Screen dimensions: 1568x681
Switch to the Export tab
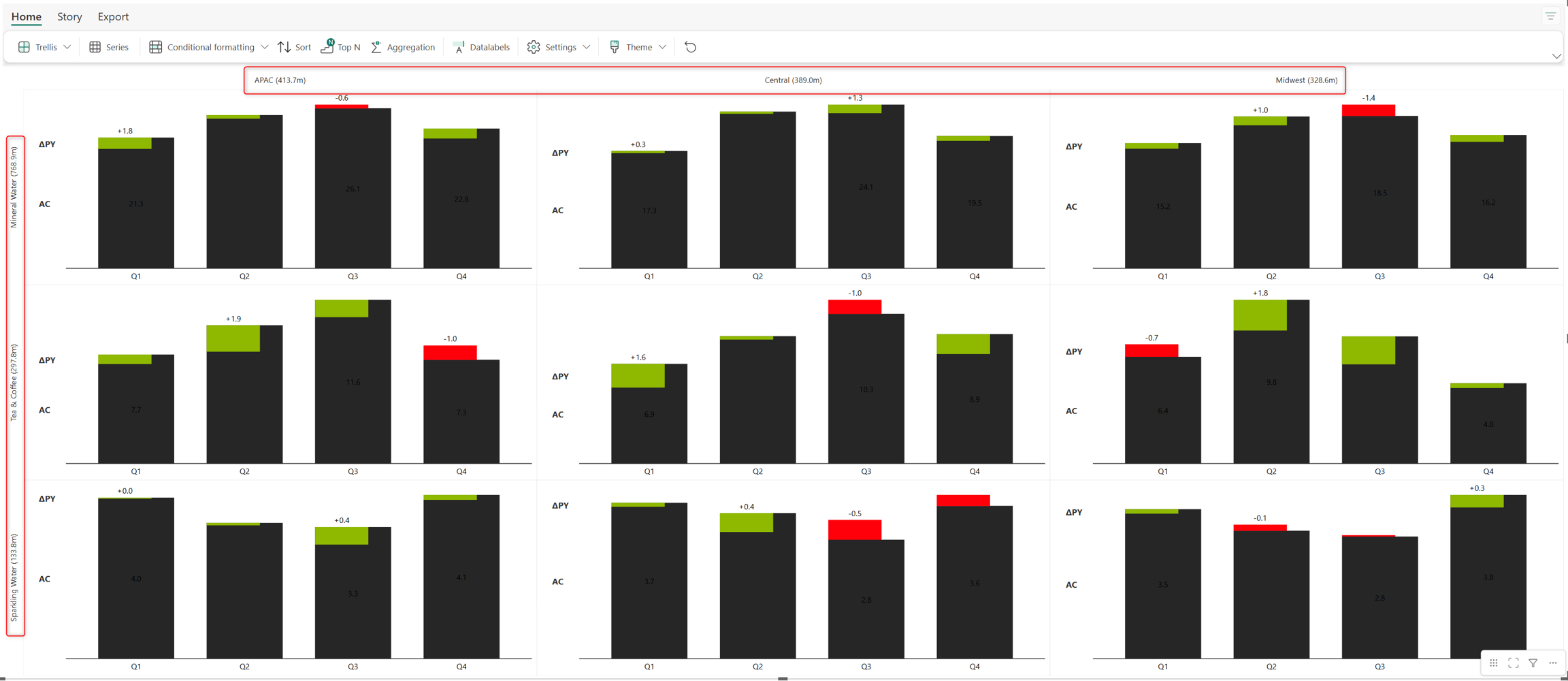coord(113,16)
